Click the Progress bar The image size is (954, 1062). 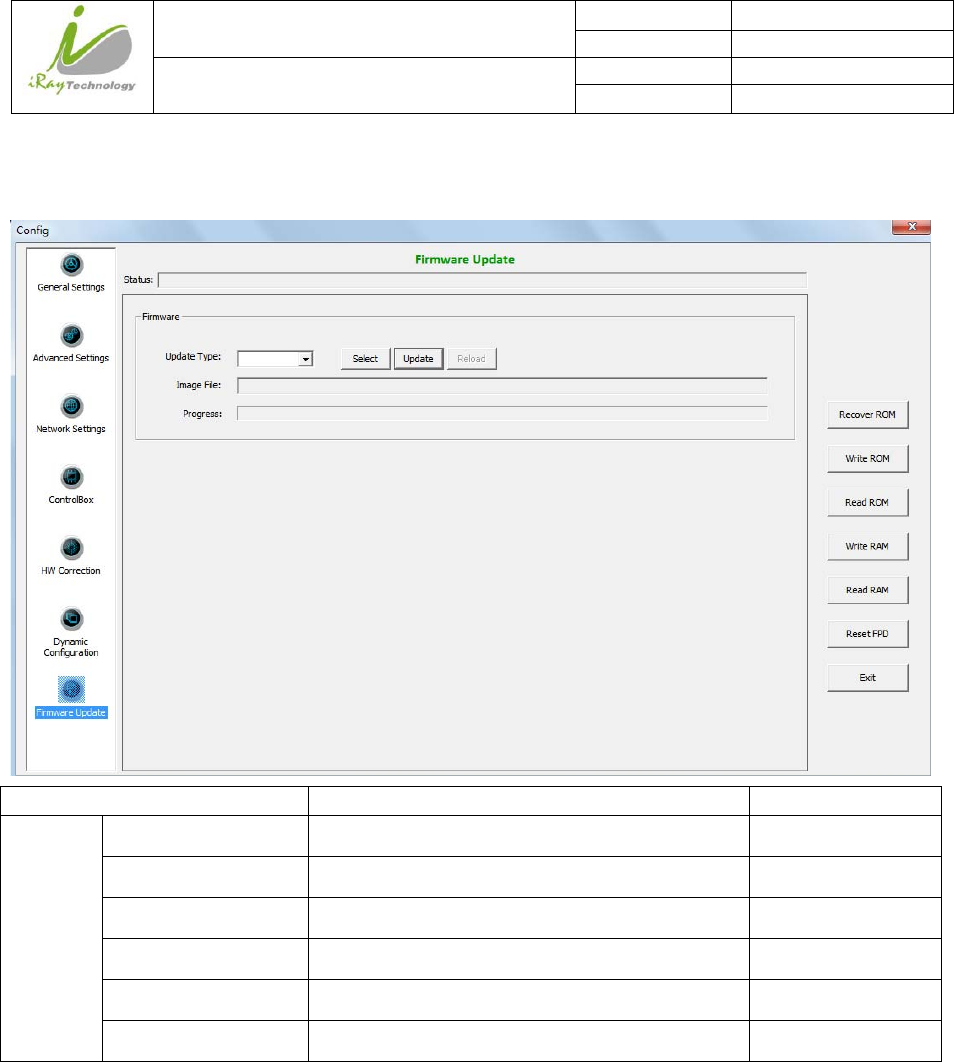point(502,414)
